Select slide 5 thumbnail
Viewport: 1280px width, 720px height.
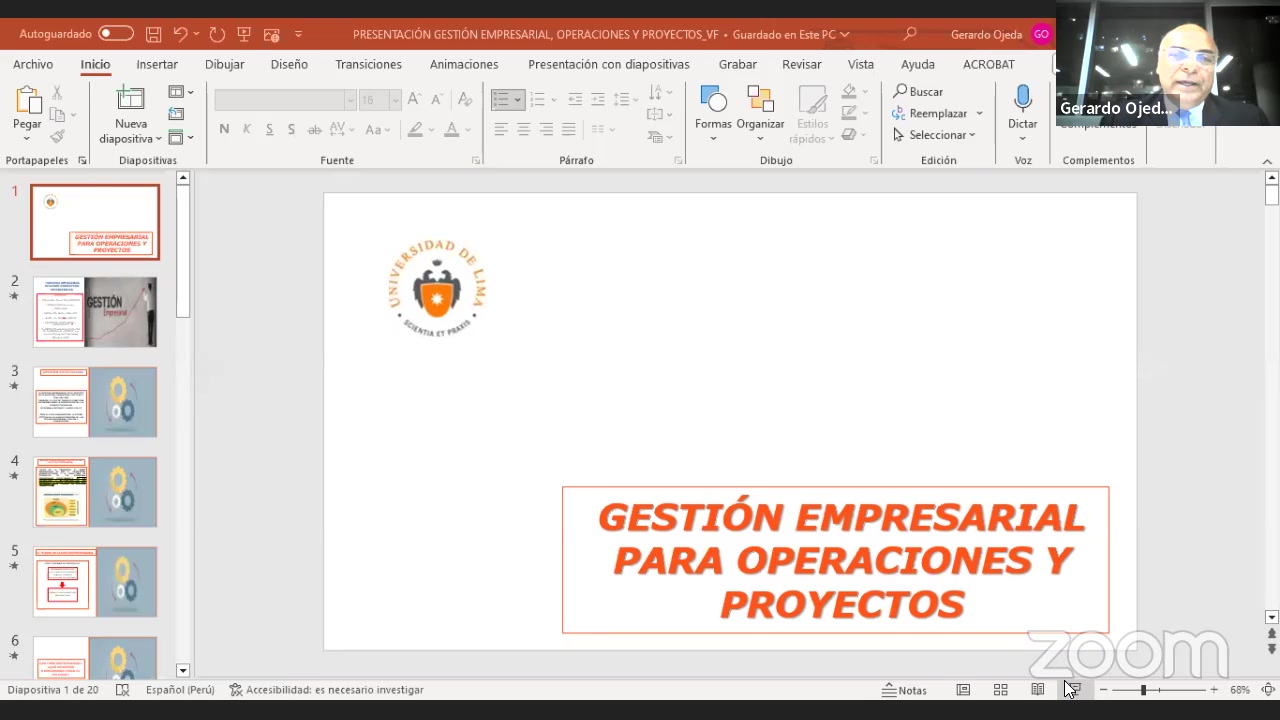tap(95, 582)
